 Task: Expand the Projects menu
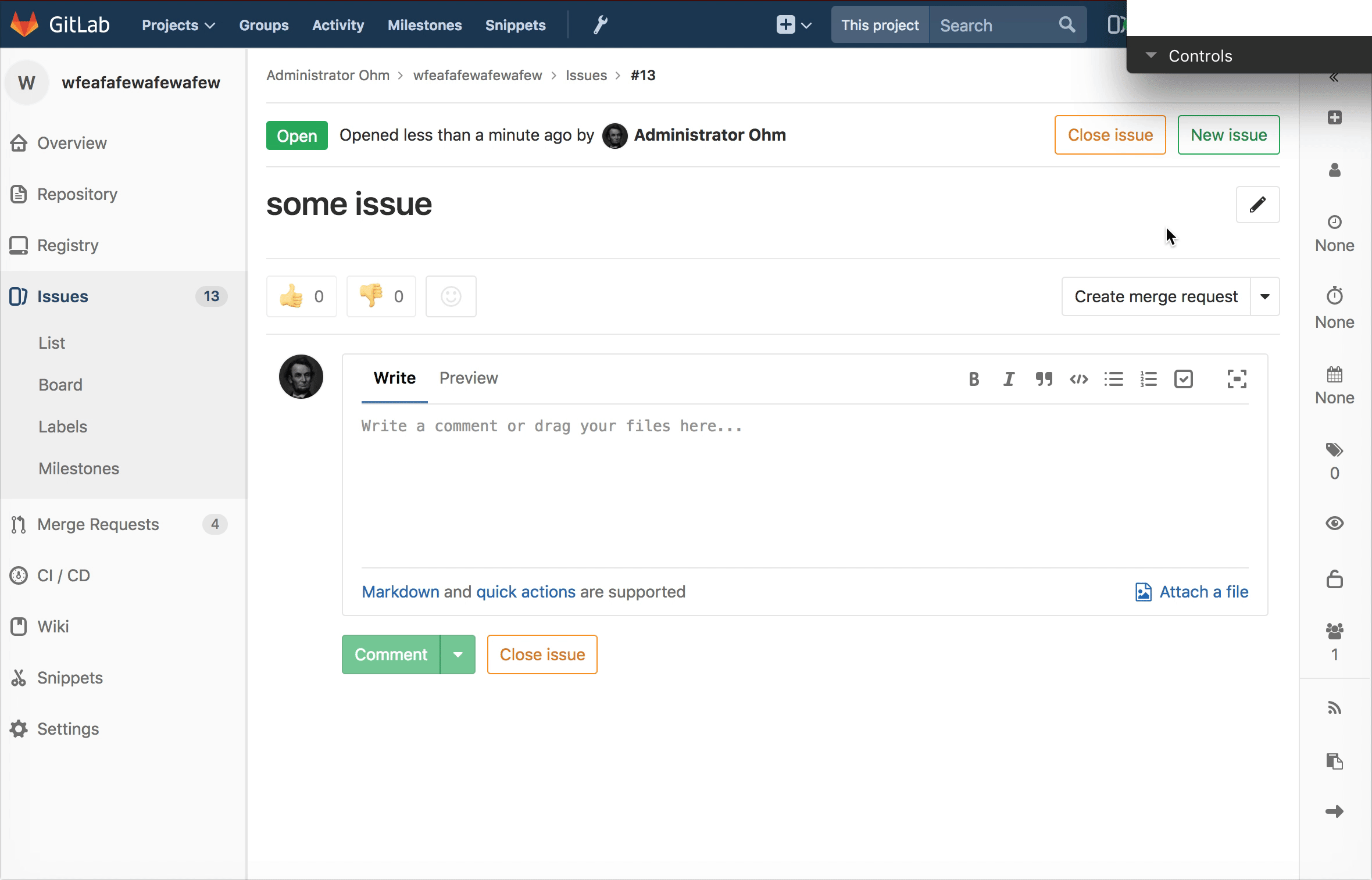[178, 25]
